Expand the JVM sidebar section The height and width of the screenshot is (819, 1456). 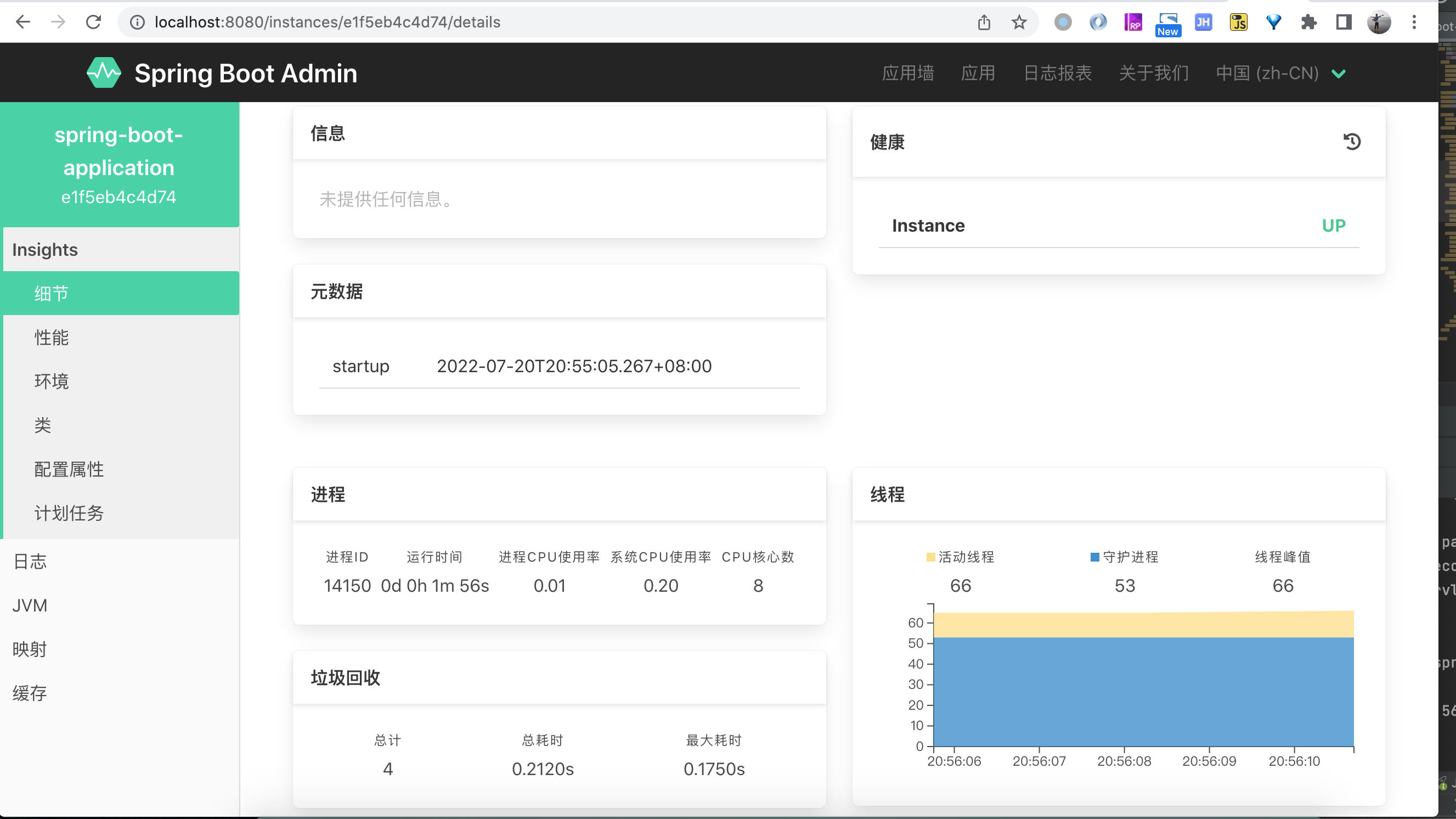click(x=119, y=605)
